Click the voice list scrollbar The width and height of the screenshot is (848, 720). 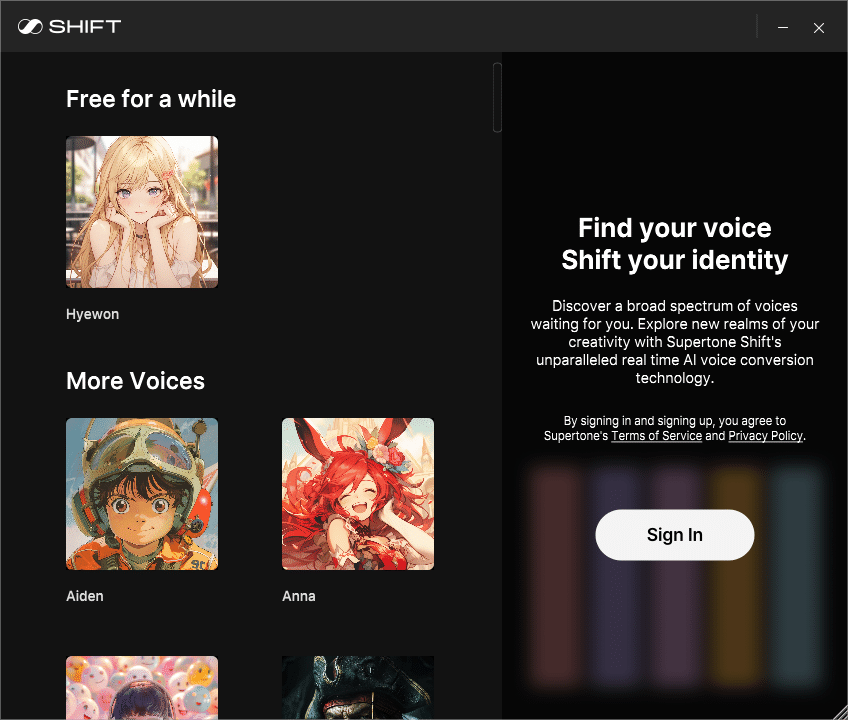[x=496, y=97]
